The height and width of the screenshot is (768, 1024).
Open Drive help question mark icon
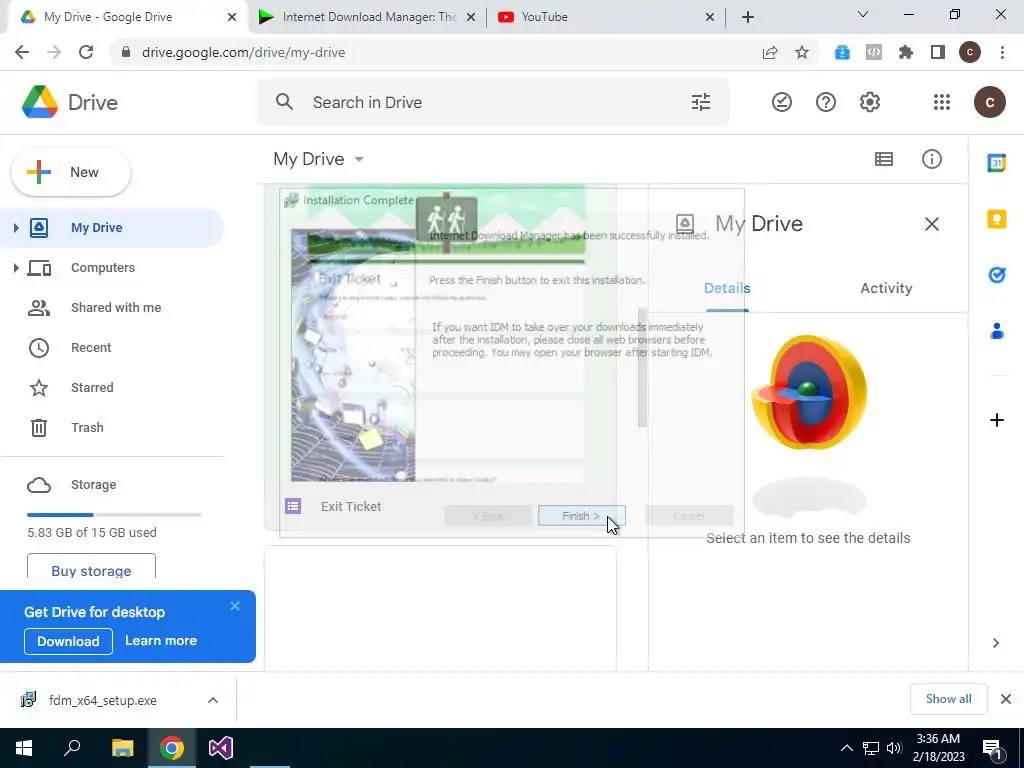(825, 102)
